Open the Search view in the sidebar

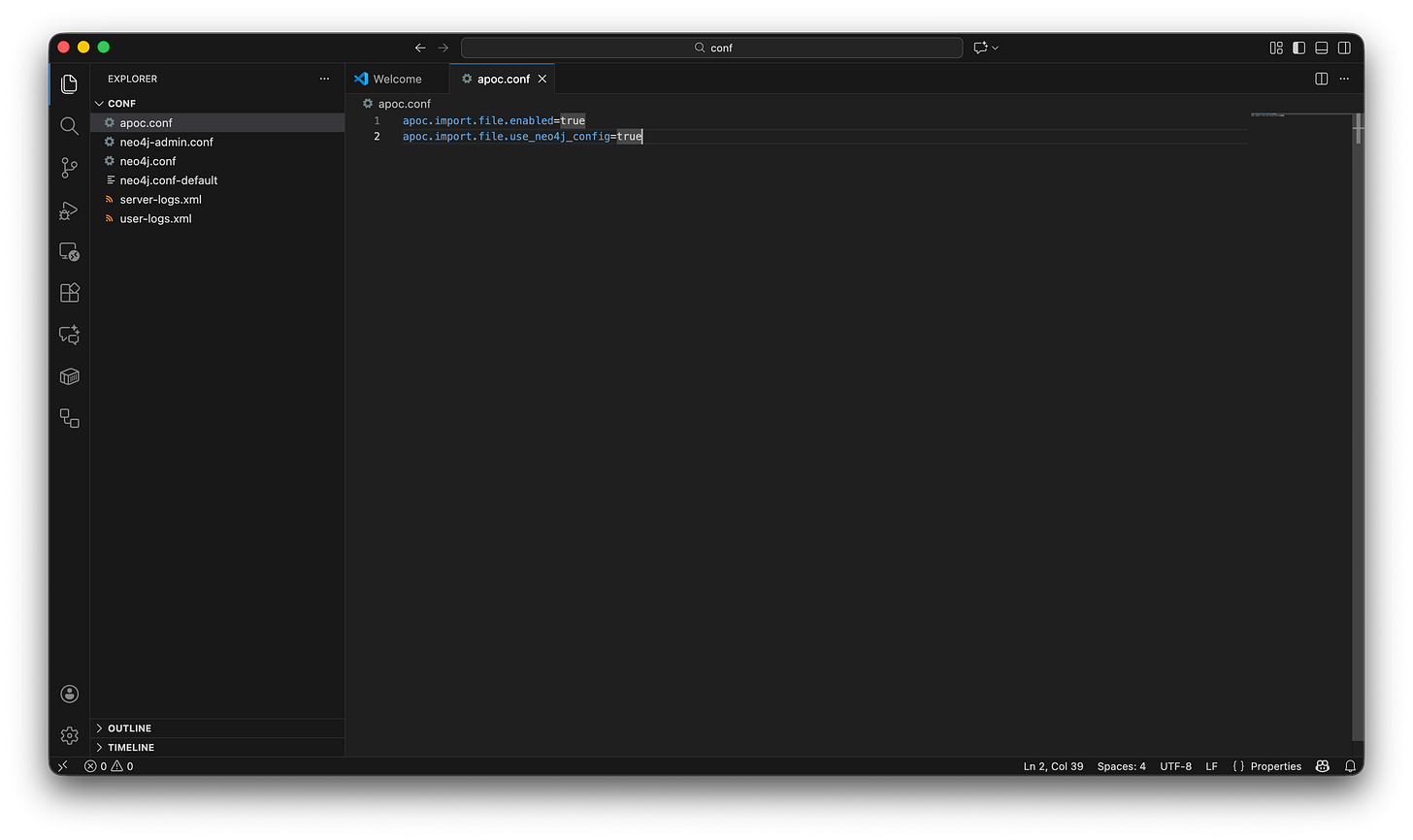[x=69, y=125]
